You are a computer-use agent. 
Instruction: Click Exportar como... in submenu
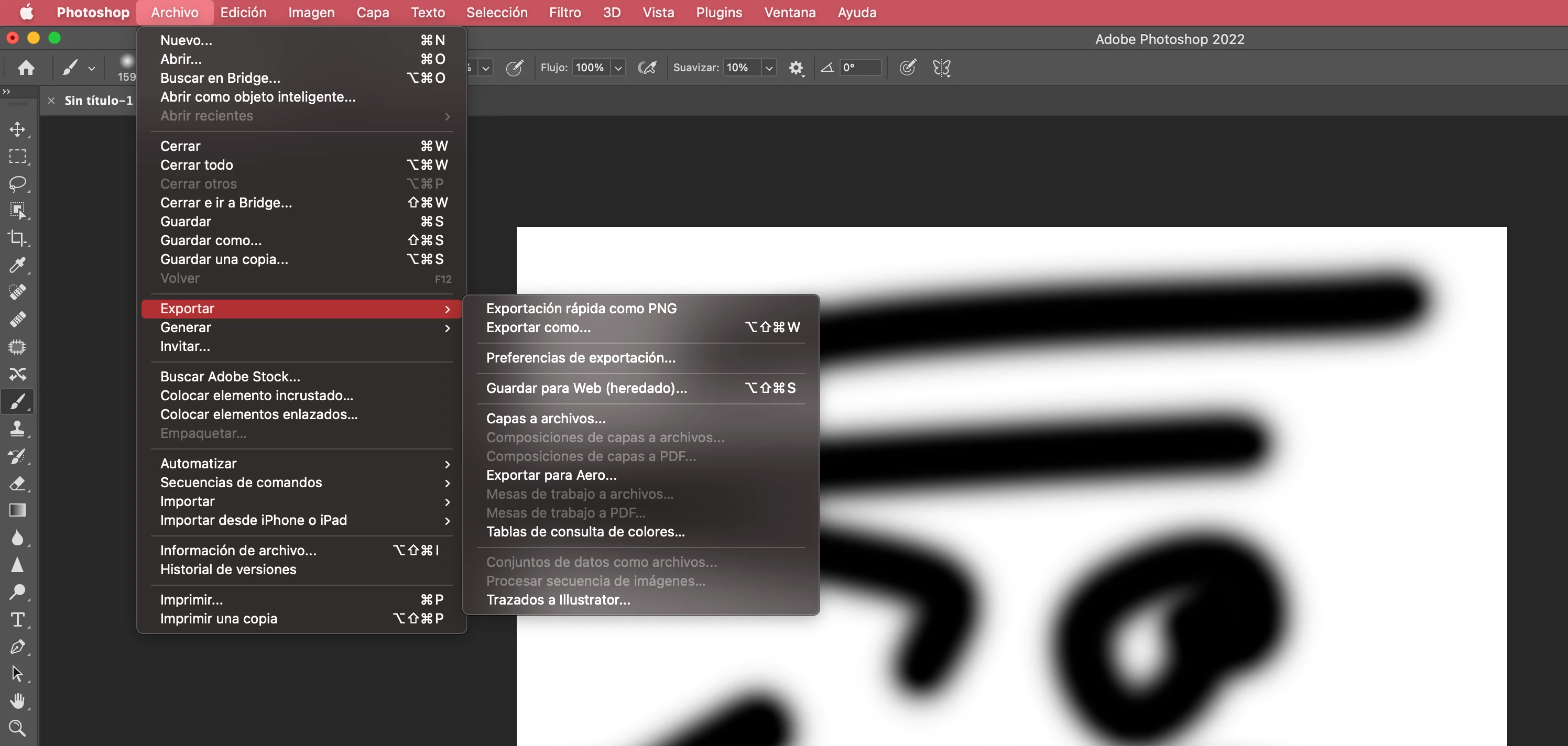538,327
